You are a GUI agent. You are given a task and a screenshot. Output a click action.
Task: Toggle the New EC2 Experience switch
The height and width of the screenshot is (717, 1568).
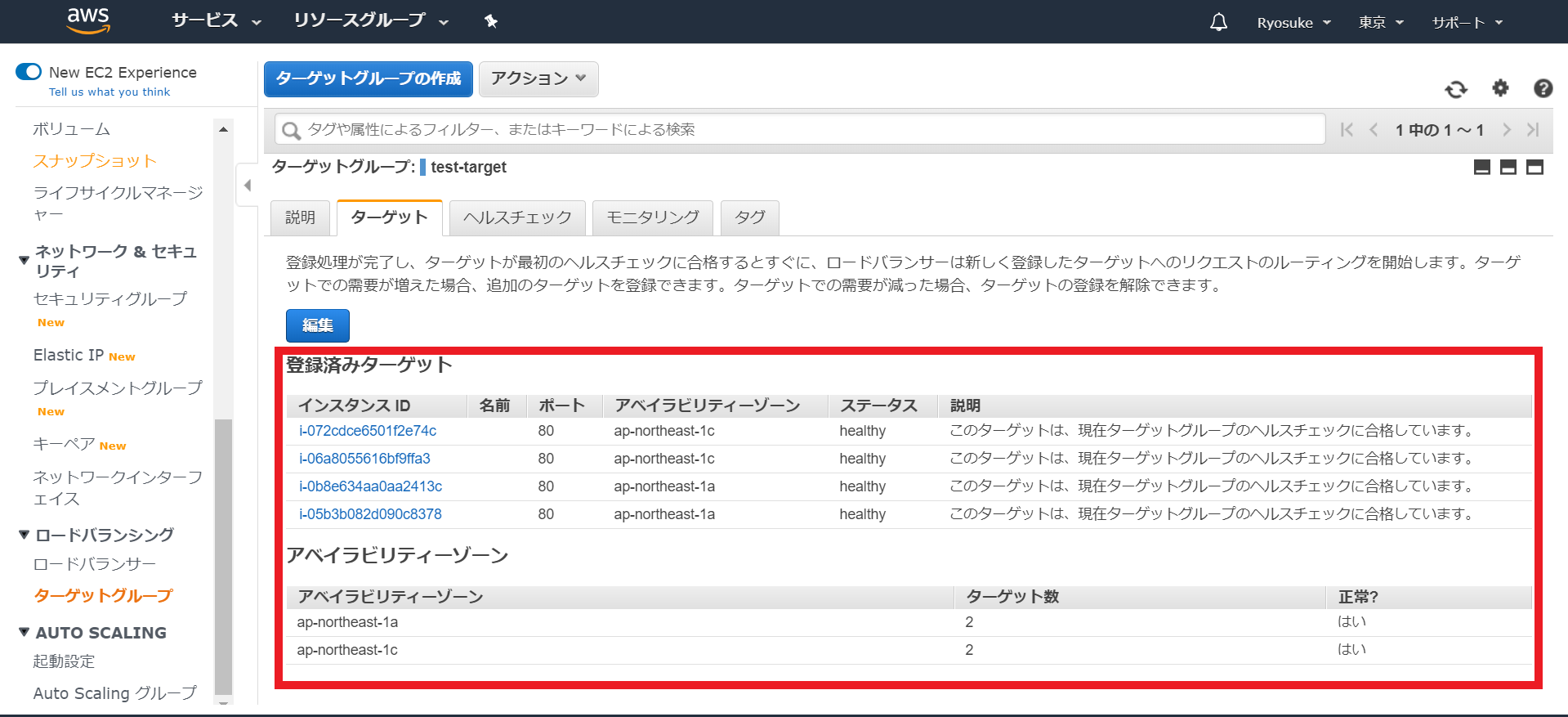29,72
